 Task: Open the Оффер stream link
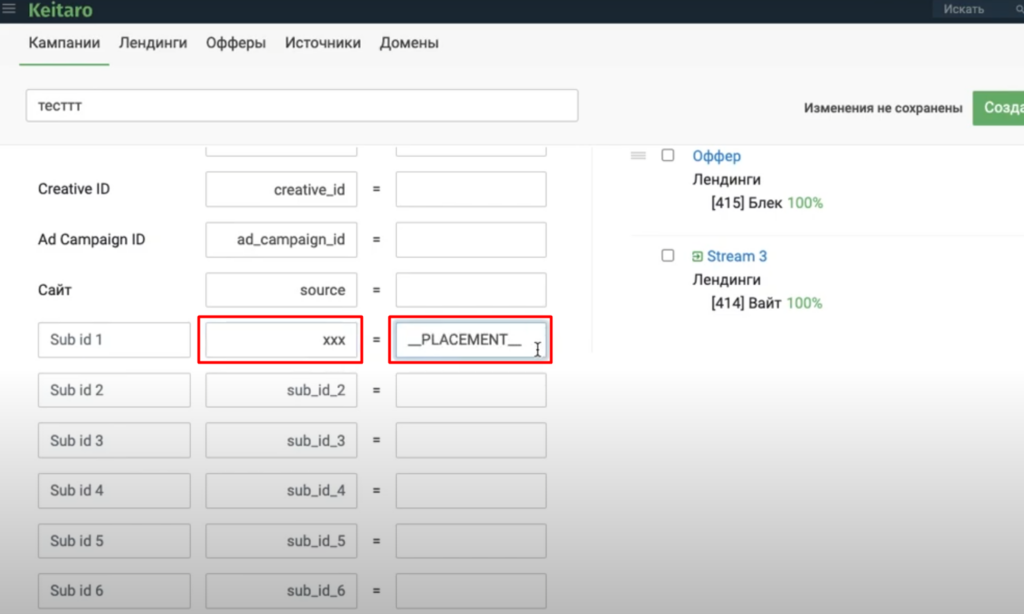pyautogui.click(x=717, y=156)
